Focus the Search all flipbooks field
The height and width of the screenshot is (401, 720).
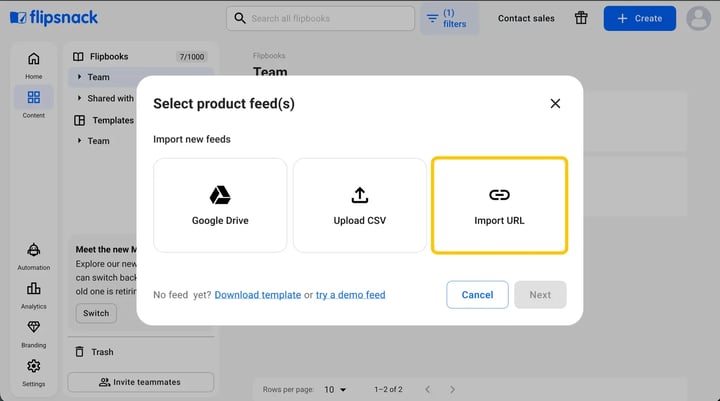(x=321, y=18)
